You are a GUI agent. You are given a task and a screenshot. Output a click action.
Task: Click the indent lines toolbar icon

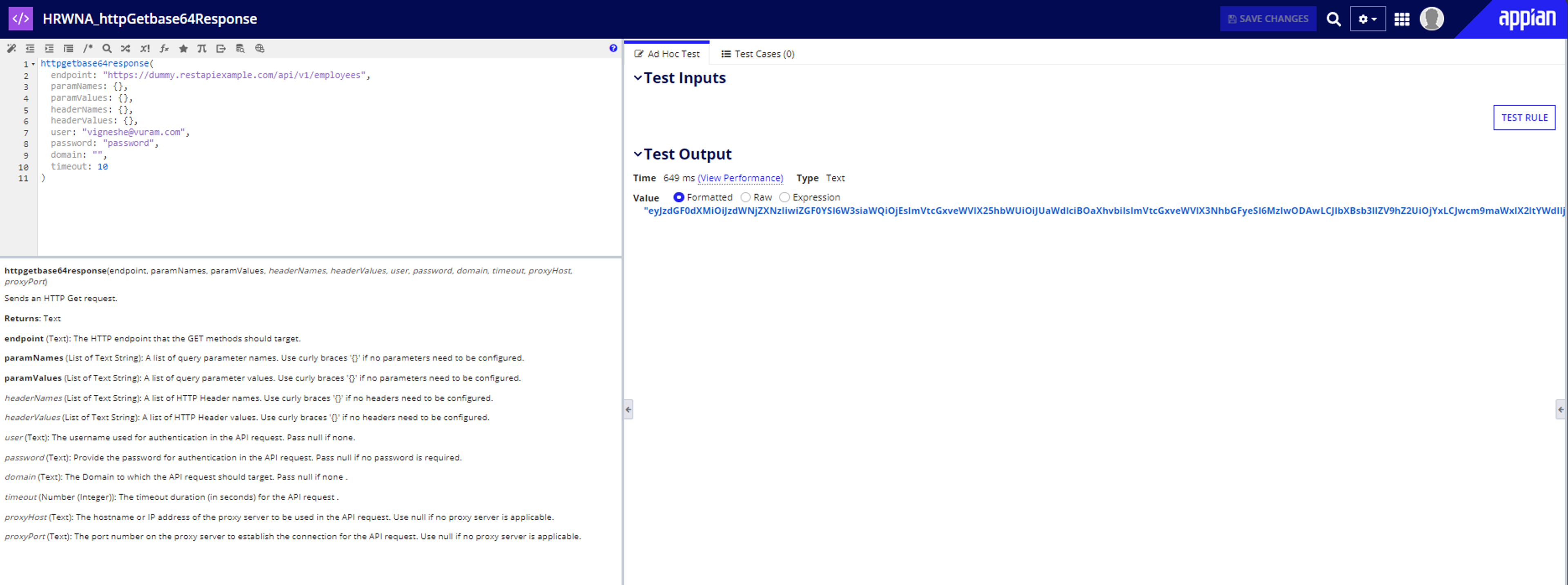(x=49, y=49)
